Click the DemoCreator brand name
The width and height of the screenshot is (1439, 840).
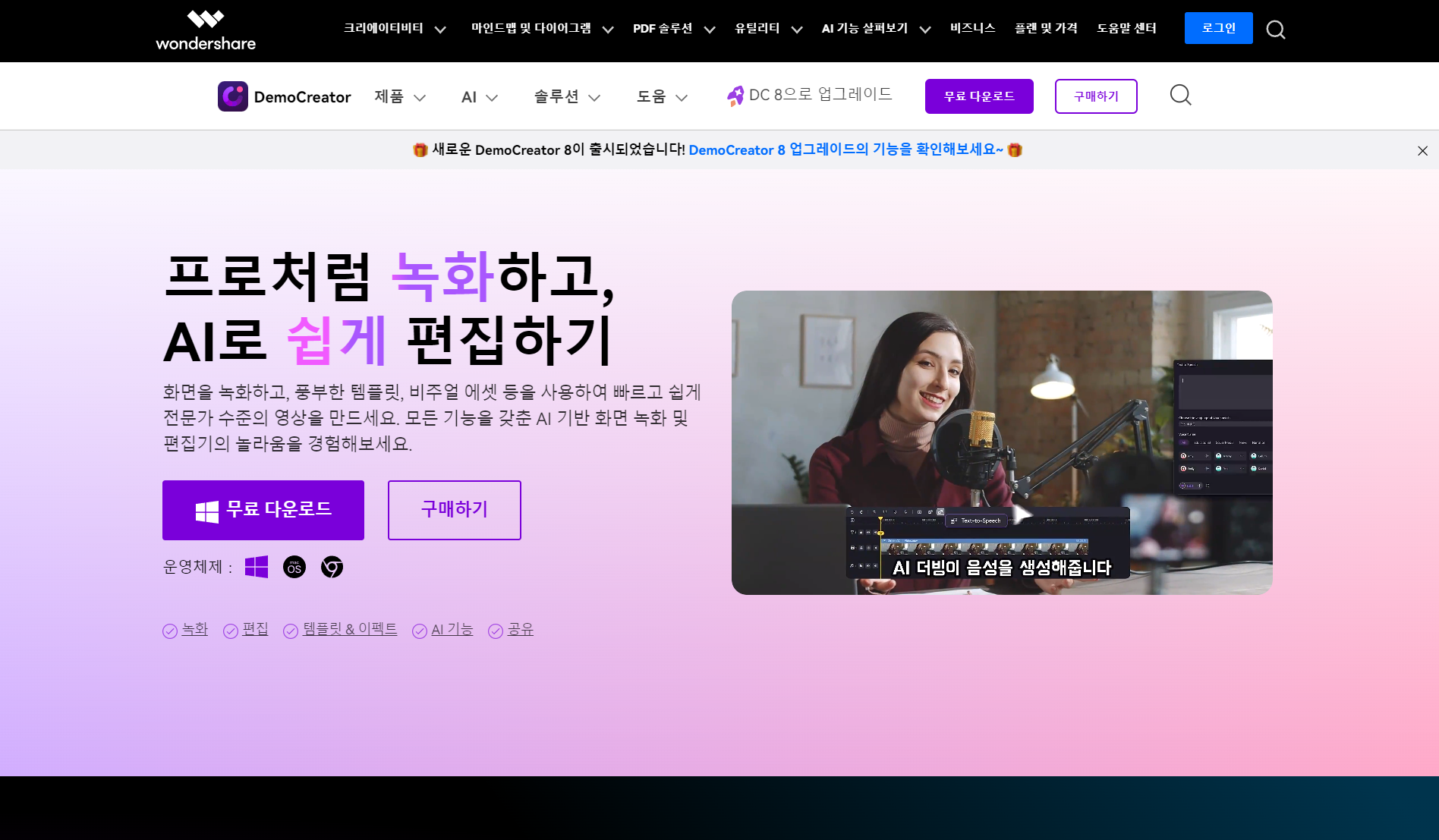(x=302, y=97)
